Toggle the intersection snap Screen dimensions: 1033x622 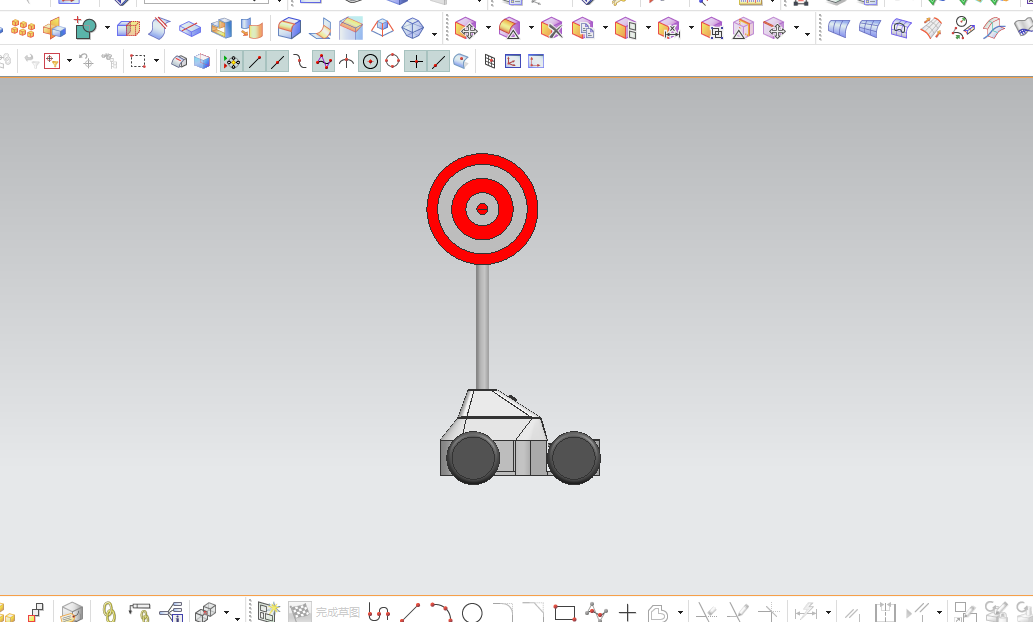point(347,61)
